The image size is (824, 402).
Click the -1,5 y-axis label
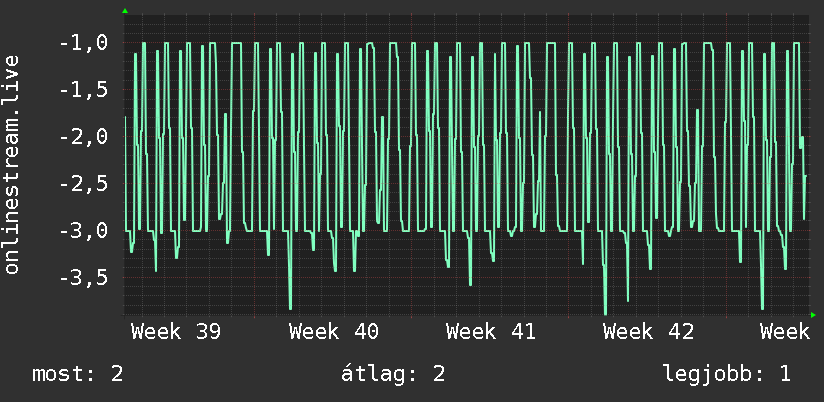84,90
